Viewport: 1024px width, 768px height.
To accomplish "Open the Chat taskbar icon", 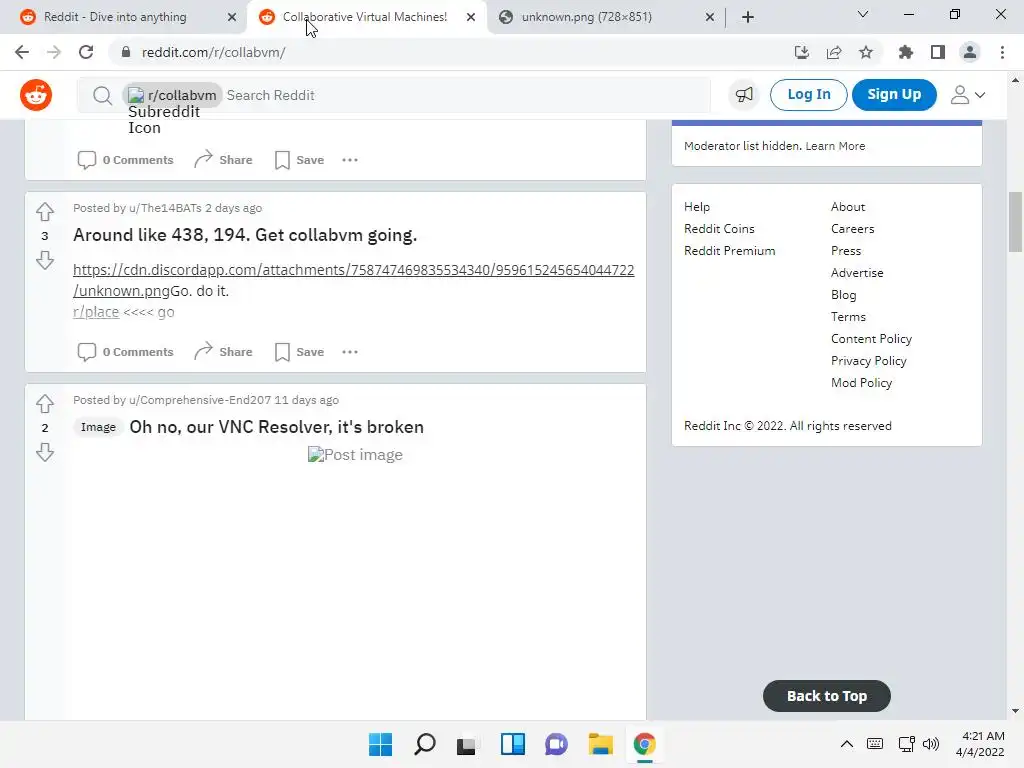I will tap(556, 744).
